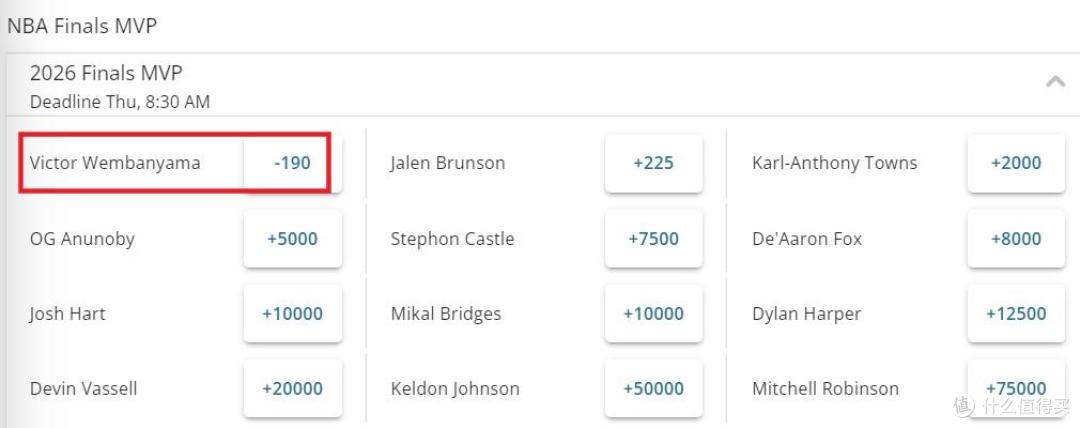Select Mikal Bridges +10000 odds
Screen dimensions: 1080x428
click(654, 314)
